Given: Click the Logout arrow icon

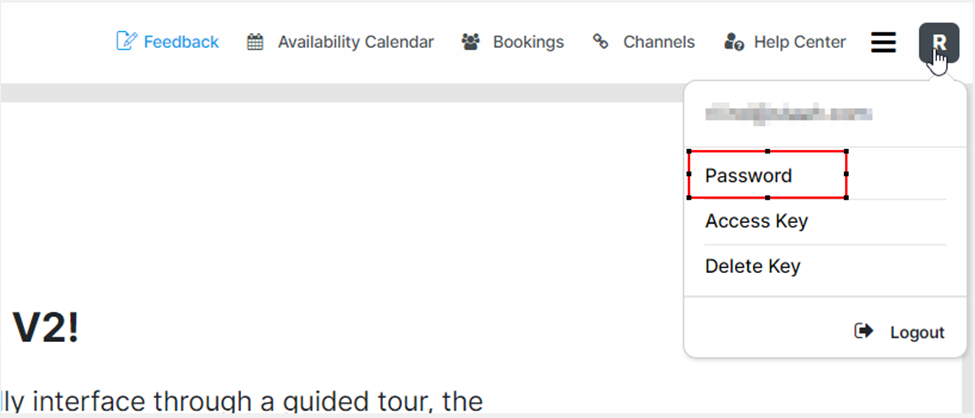Looking at the screenshot, I should click(x=864, y=331).
